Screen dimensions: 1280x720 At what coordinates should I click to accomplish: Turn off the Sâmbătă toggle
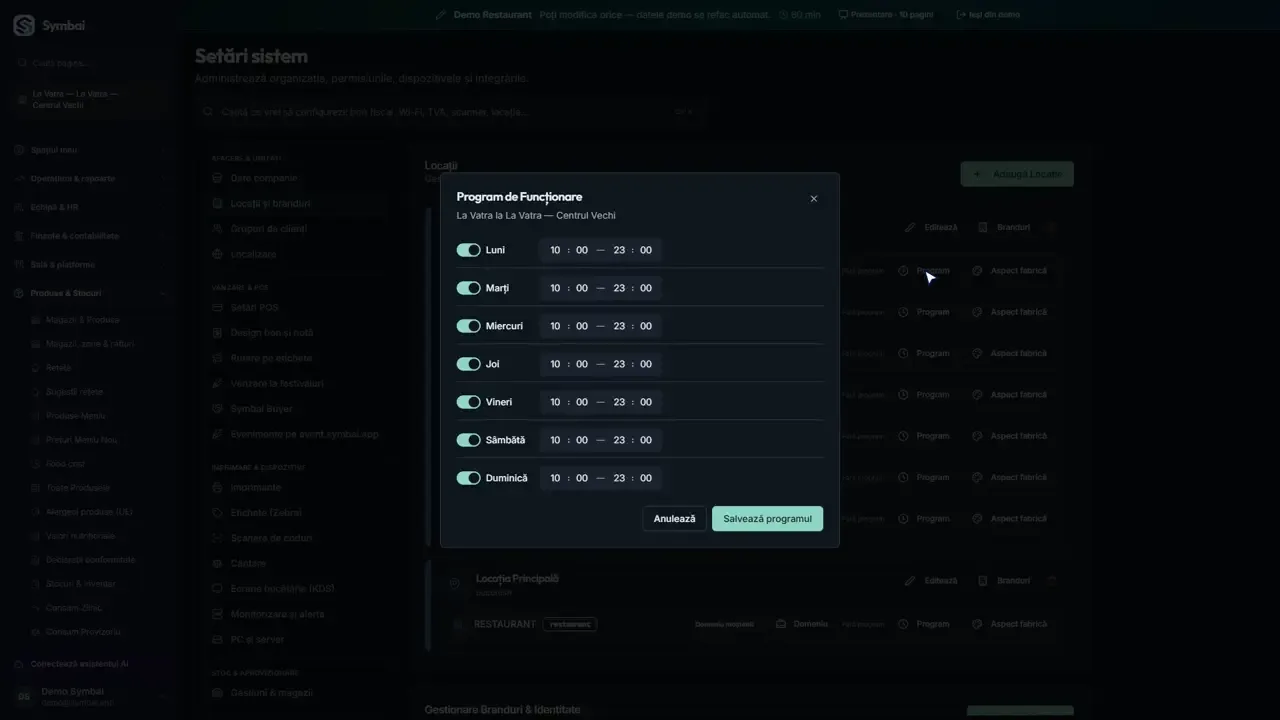pos(468,440)
